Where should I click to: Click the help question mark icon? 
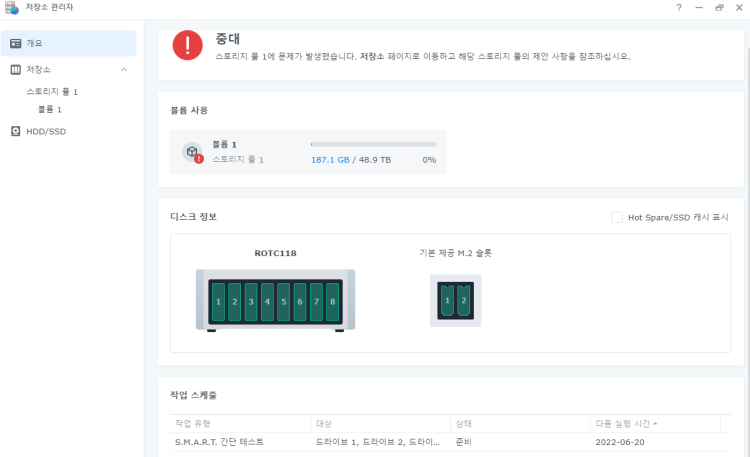(x=679, y=8)
